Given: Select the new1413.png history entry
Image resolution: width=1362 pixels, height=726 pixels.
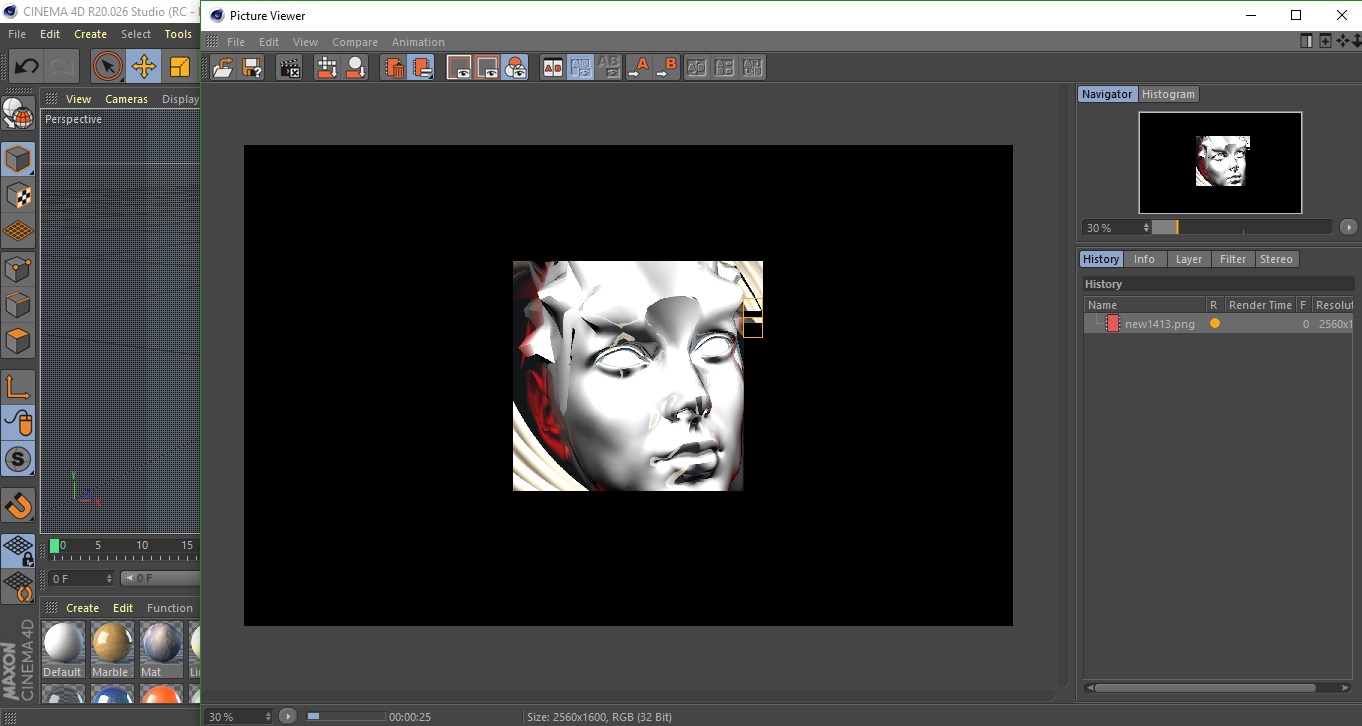Looking at the screenshot, I should pyautogui.click(x=1159, y=324).
